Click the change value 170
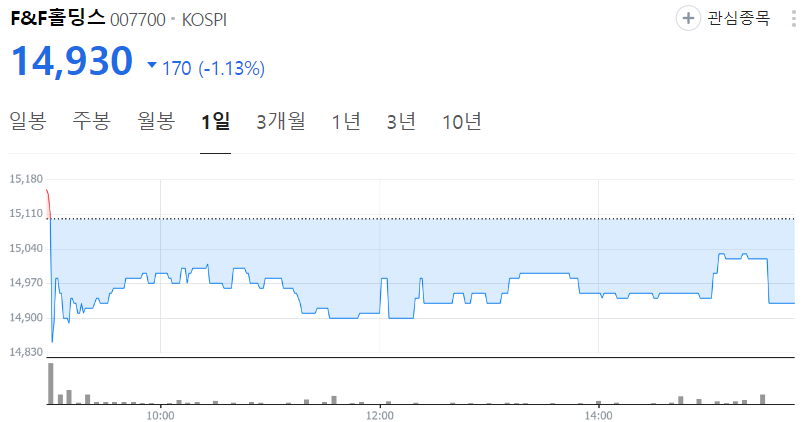Screen dimensions: 808x422 pos(177,68)
